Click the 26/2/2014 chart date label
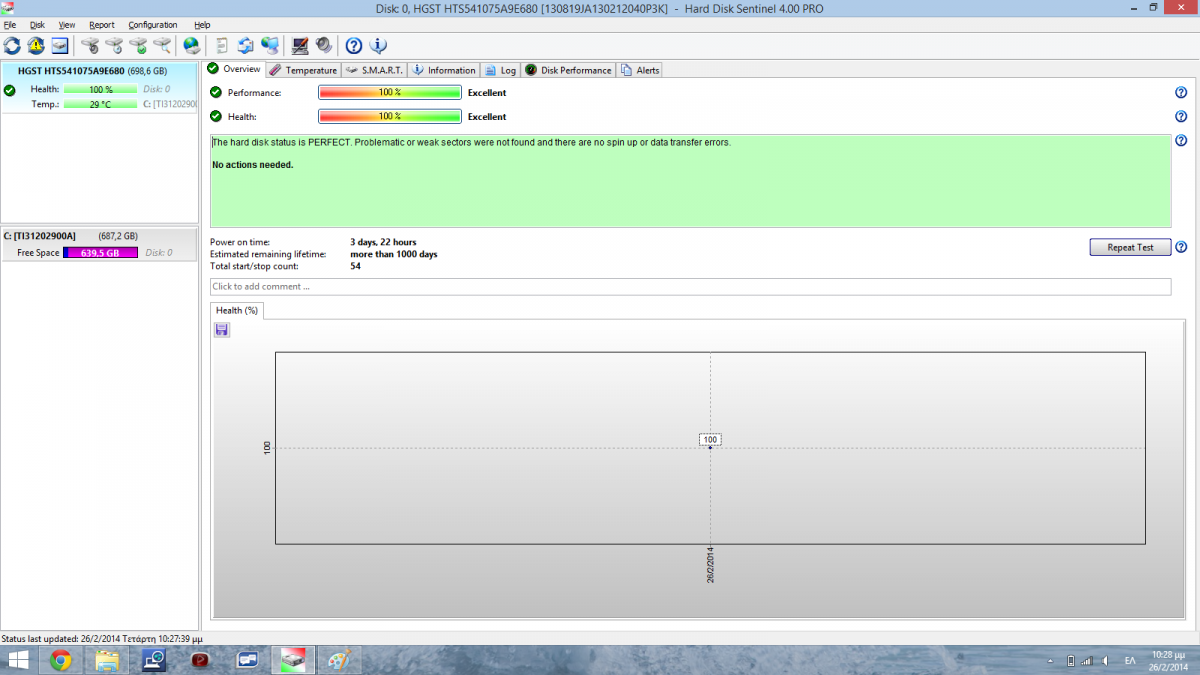Screen dimensions: 1200x675 (710, 566)
